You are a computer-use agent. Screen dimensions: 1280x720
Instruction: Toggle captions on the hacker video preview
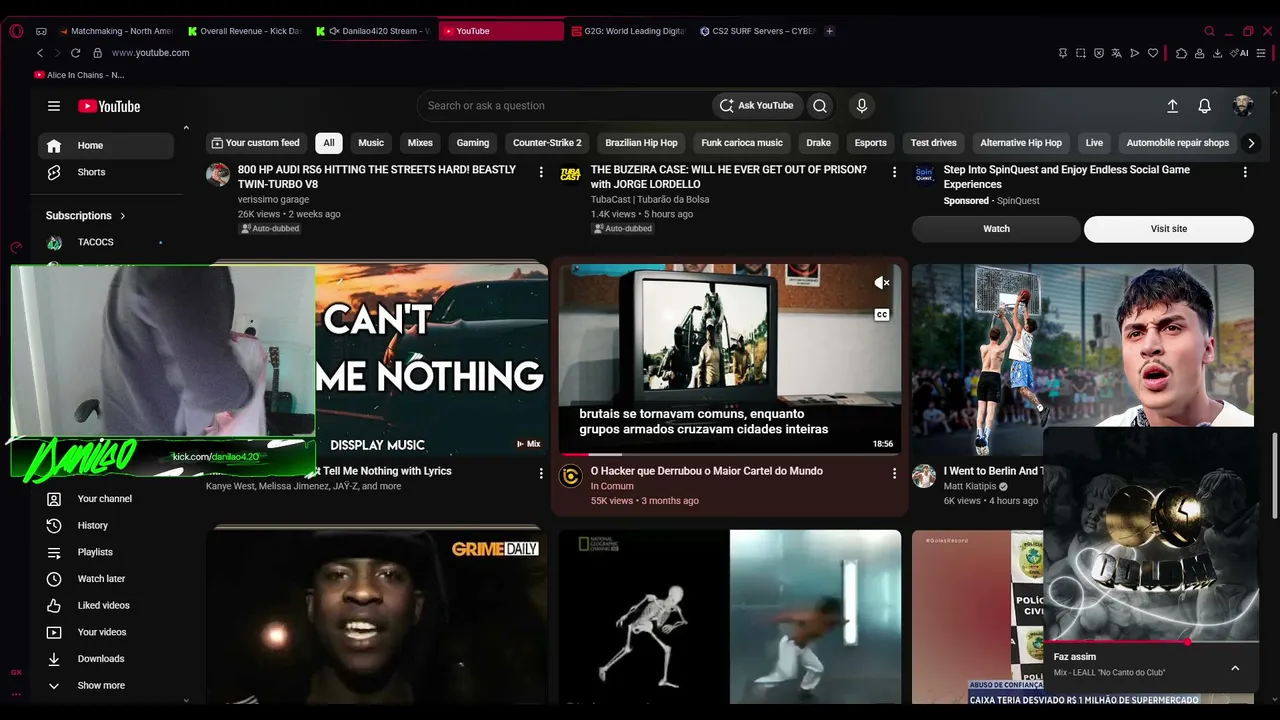882,314
